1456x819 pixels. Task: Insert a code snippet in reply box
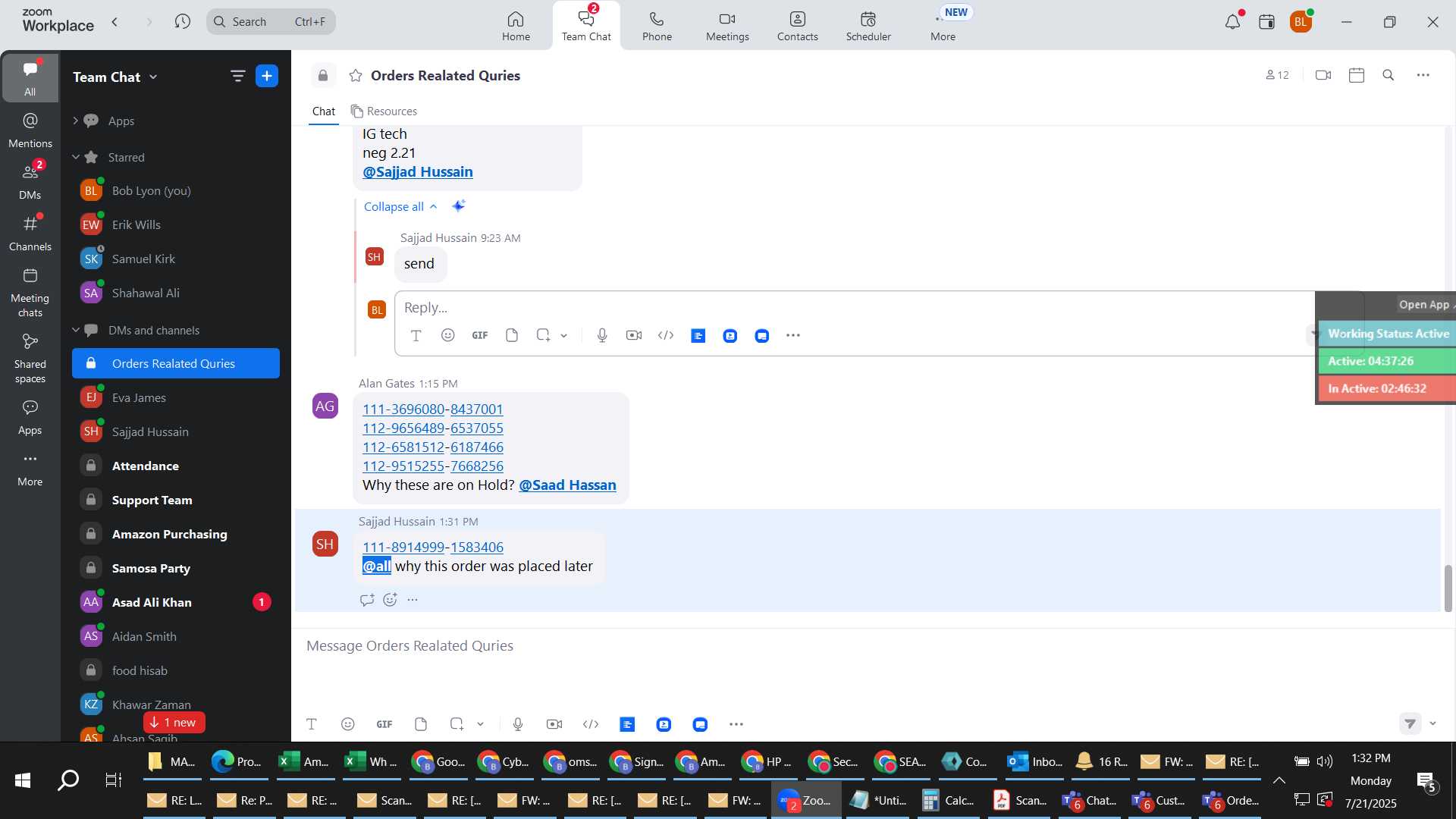666,335
